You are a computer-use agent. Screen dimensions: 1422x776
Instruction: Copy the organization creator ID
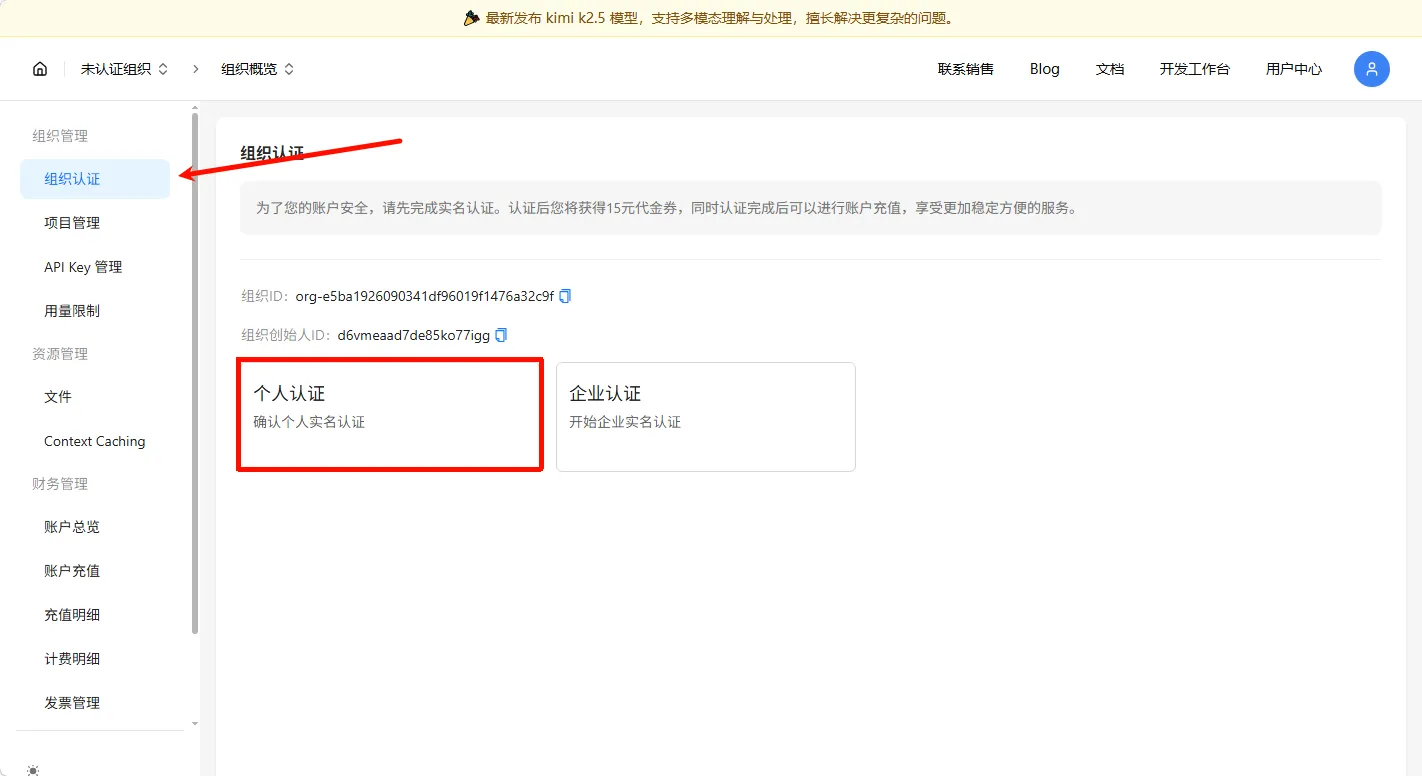click(502, 335)
